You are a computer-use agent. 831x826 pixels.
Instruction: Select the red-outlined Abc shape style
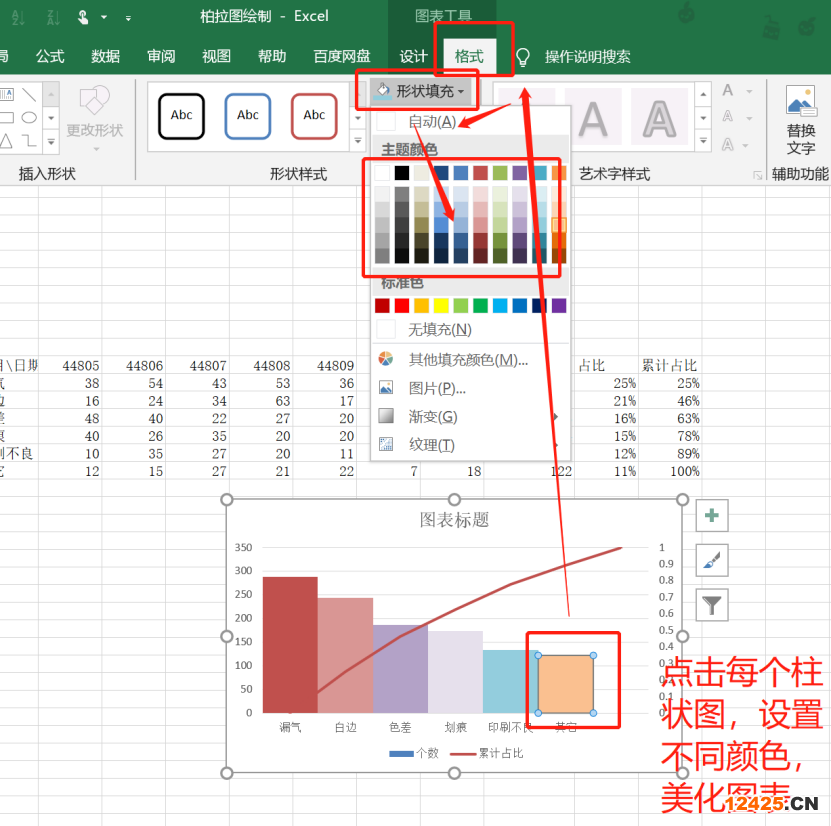[x=314, y=116]
